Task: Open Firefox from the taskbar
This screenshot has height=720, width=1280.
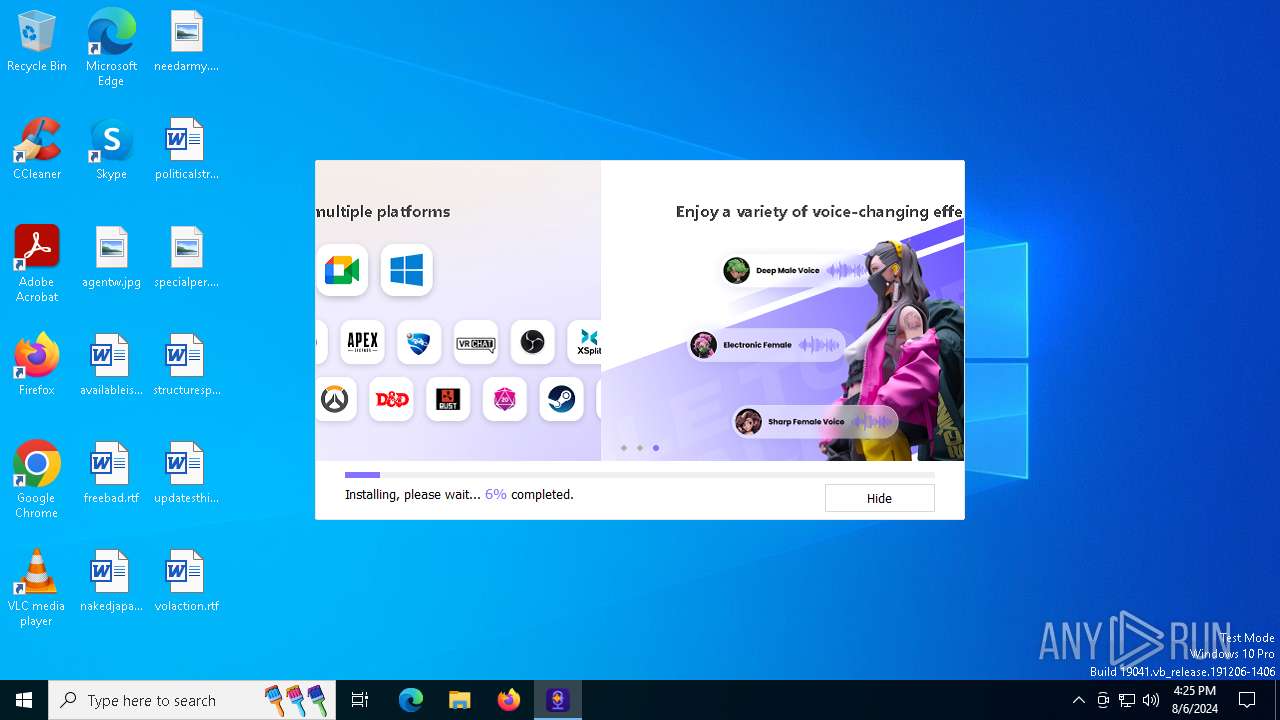Action: point(509,700)
